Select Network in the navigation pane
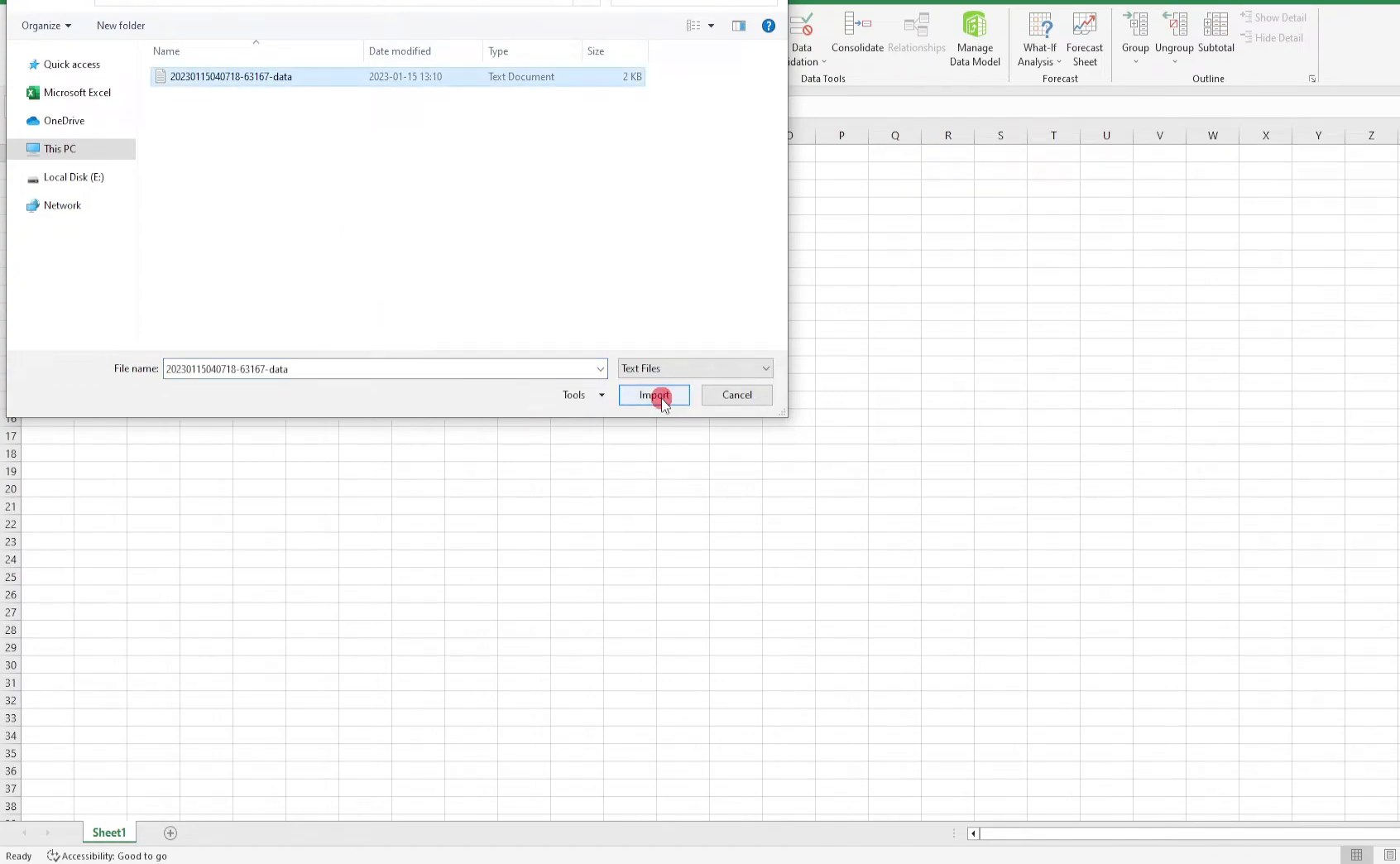 tap(62, 204)
